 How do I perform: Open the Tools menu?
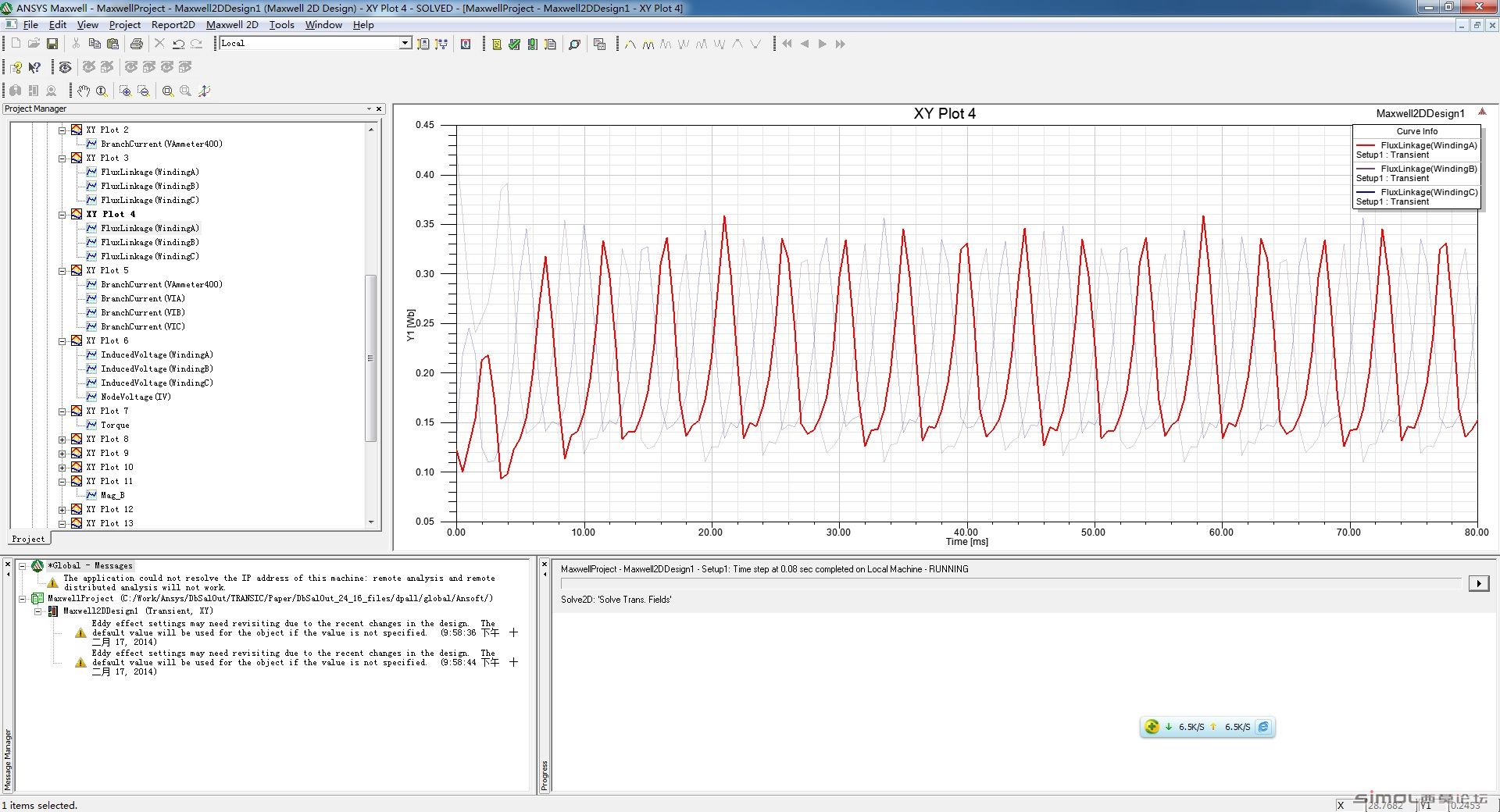[282, 25]
